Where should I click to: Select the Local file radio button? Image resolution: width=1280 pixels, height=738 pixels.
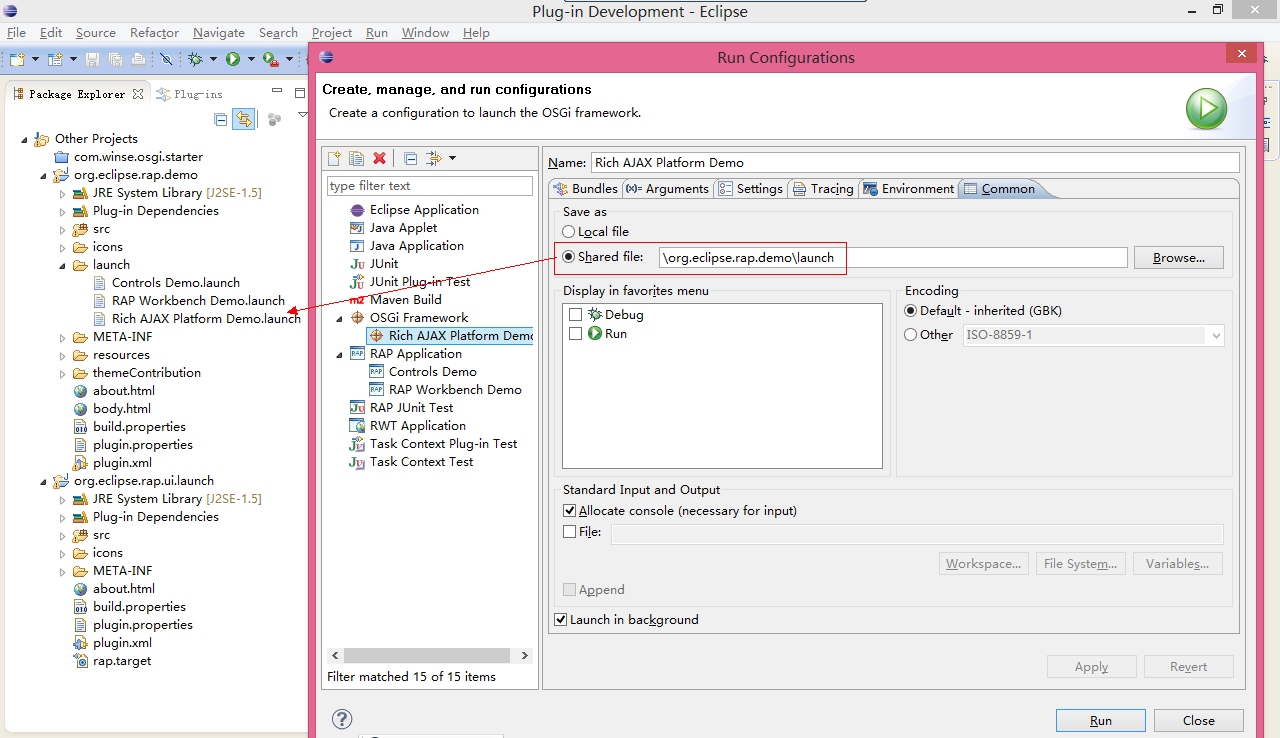[569, 232]
